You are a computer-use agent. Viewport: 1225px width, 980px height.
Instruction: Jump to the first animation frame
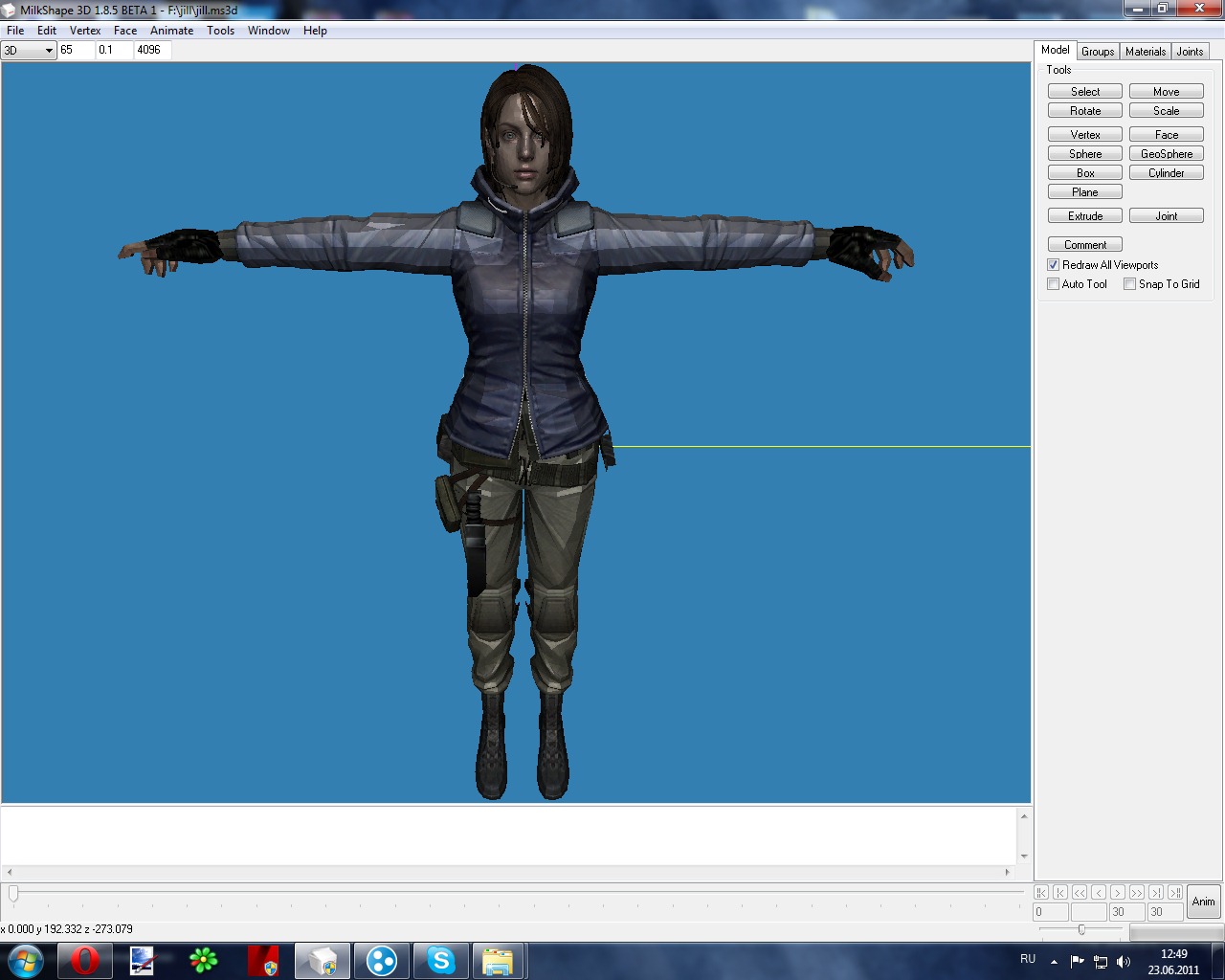point(1041,892)
